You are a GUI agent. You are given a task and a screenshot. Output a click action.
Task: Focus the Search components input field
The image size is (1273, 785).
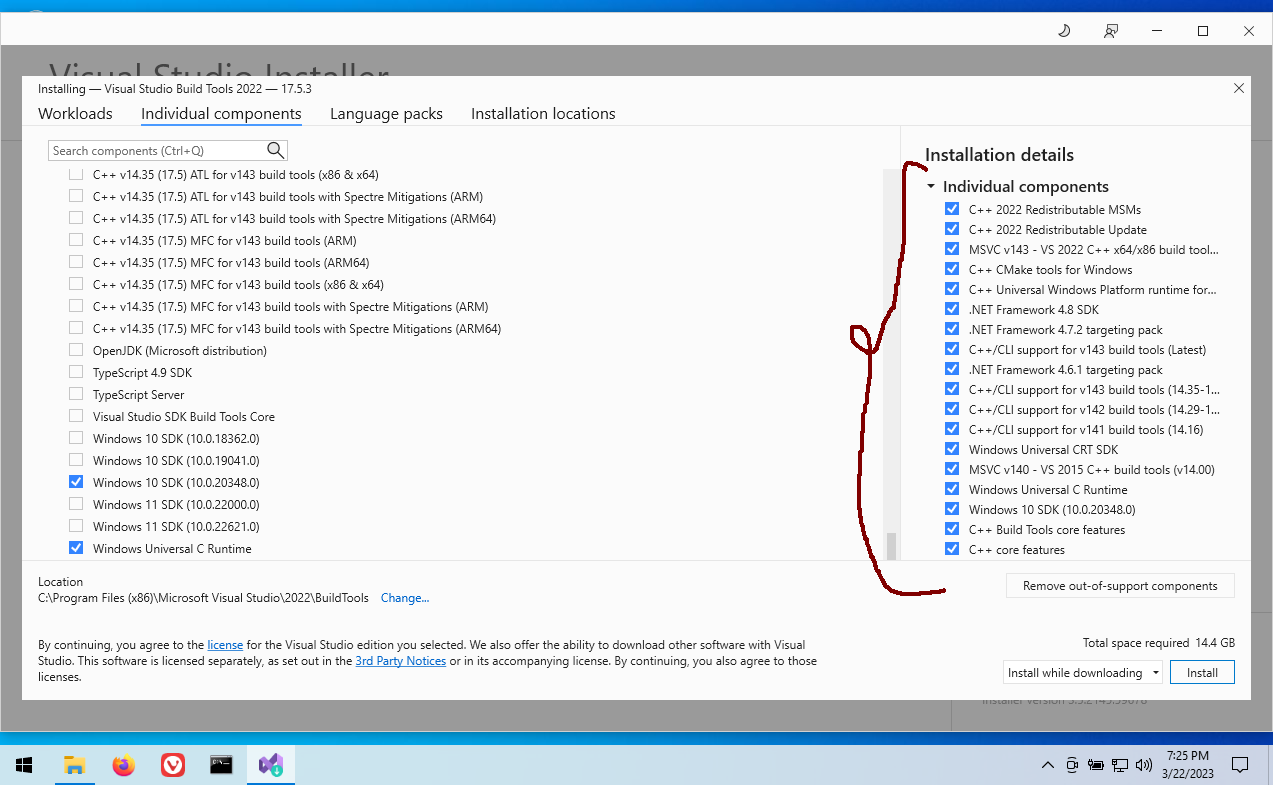click(x=158, y=150)
